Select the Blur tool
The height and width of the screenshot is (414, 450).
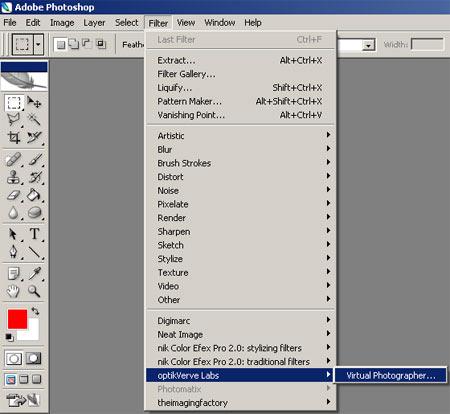point(14,213)
